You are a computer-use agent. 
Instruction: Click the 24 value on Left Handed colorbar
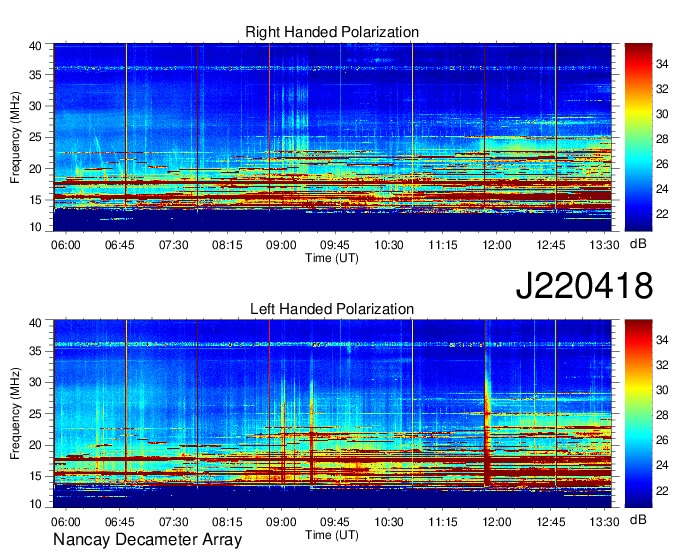pyautogui.click(x=662, y=465)
